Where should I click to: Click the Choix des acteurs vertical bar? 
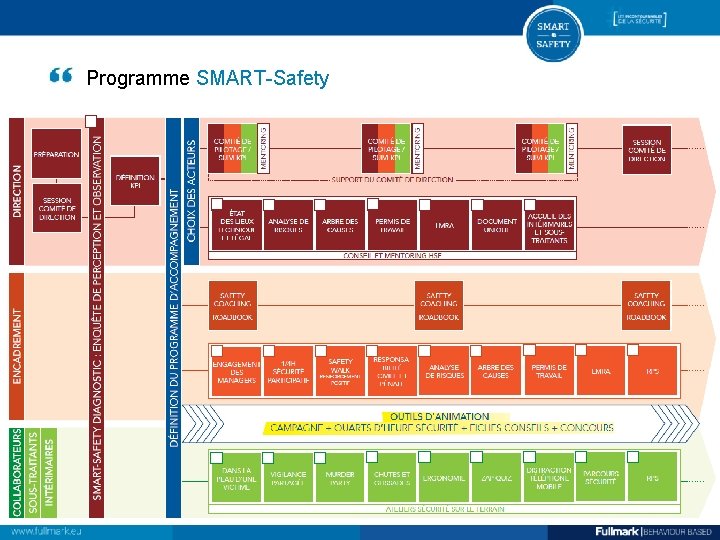191,191
